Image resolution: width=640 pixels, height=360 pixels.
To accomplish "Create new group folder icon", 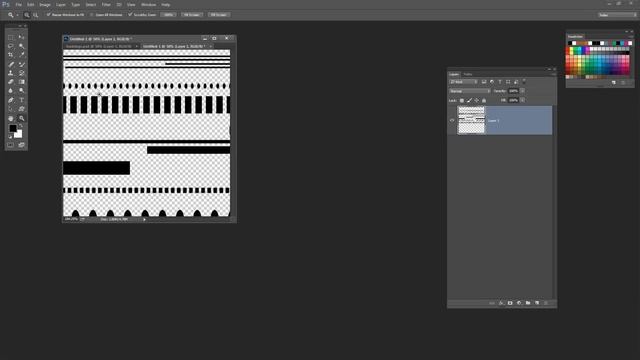I will click(528, 303).
